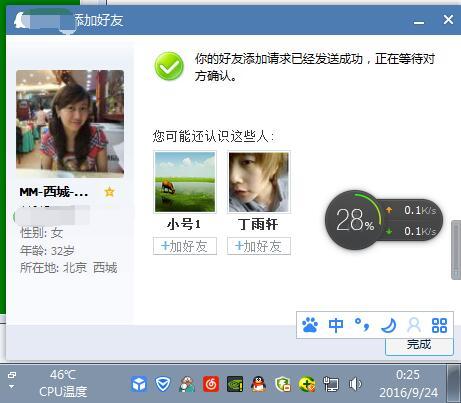Open the NetEase Cloud Music red tray icon
Image resolution: width=461 pixels, height=403 pixels.
tap(211, 384)
